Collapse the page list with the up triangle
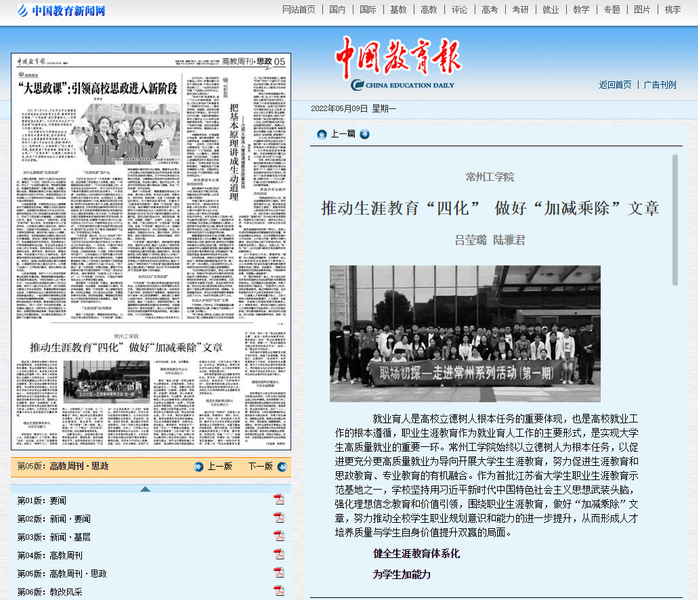This screenshot has height=600, width=698. (x=146, y=488)
